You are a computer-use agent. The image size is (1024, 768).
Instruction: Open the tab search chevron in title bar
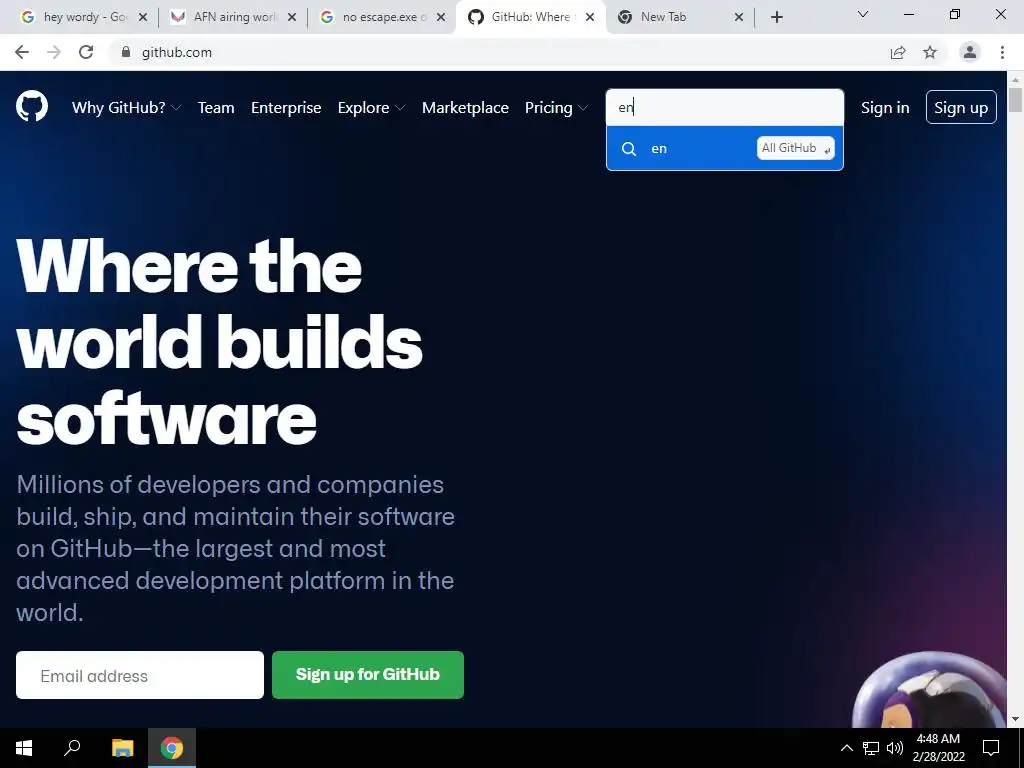tap(863, 14)
